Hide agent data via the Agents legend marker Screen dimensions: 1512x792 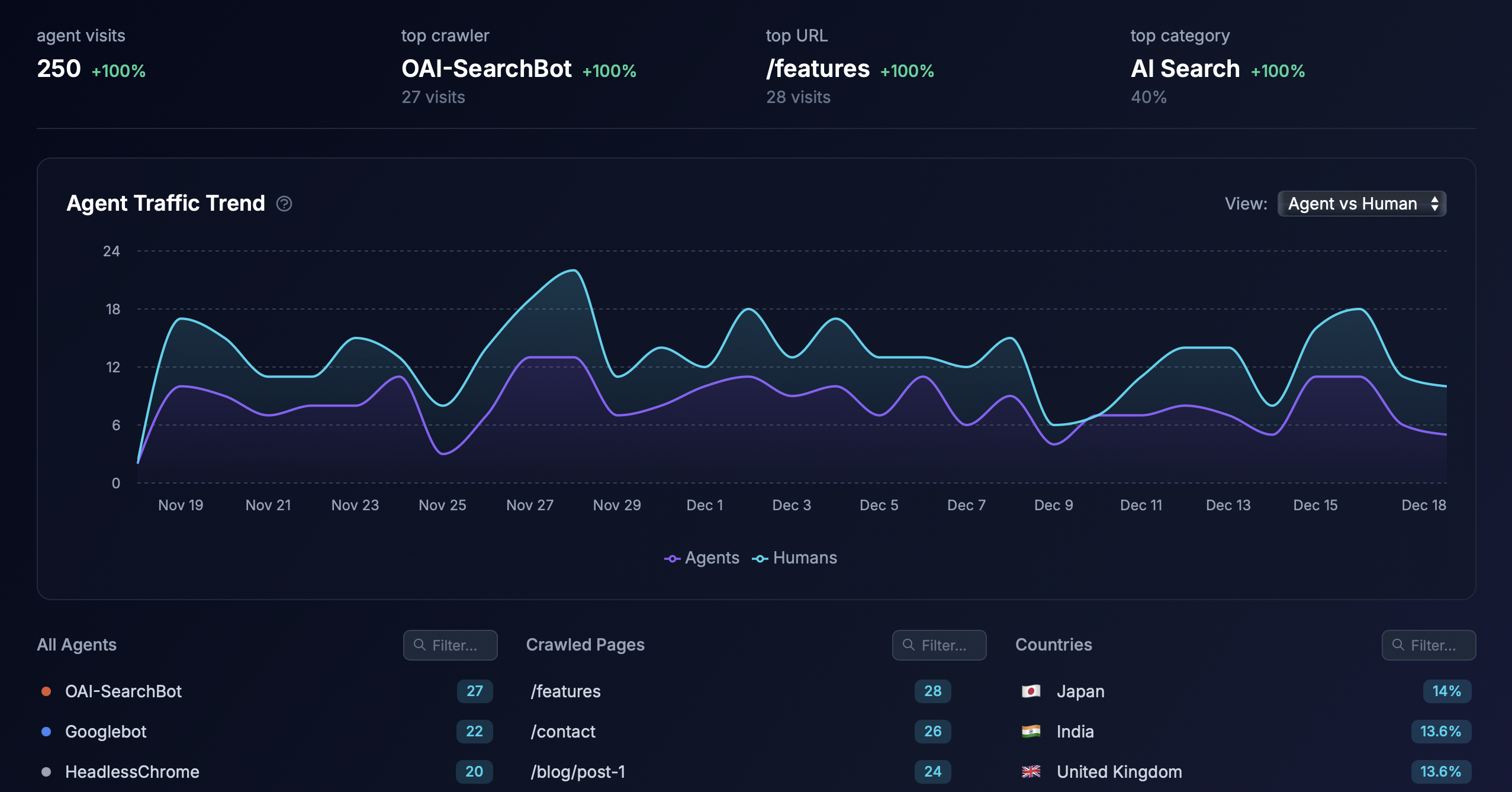(x=673, y=558)
